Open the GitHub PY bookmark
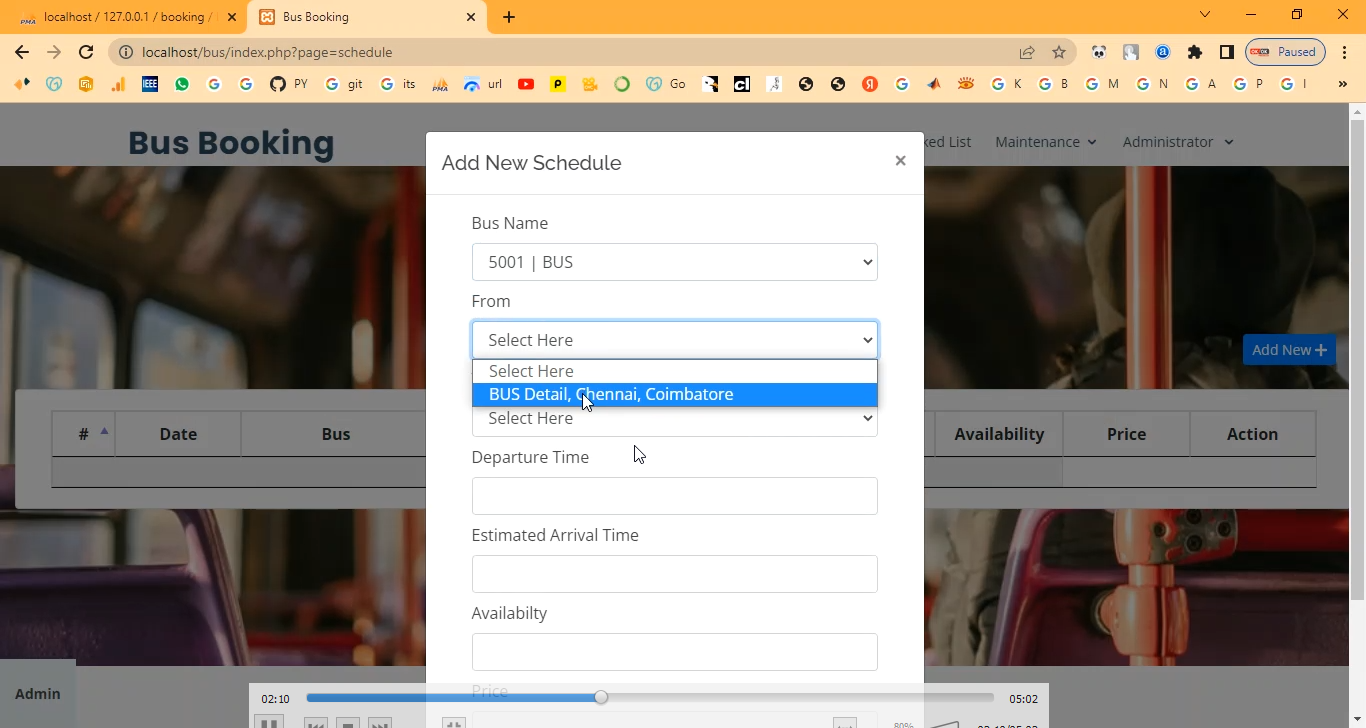 coord(289,84)
